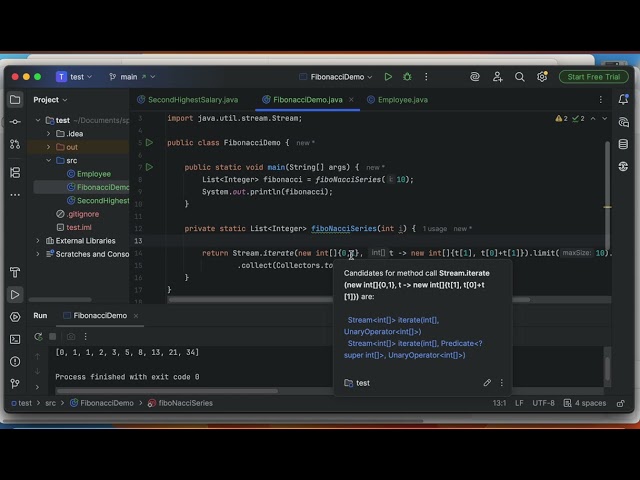This screenshot has height=480, width=640.
Task: Open Search Everywhere magnifier
Action: coord(520,77)
